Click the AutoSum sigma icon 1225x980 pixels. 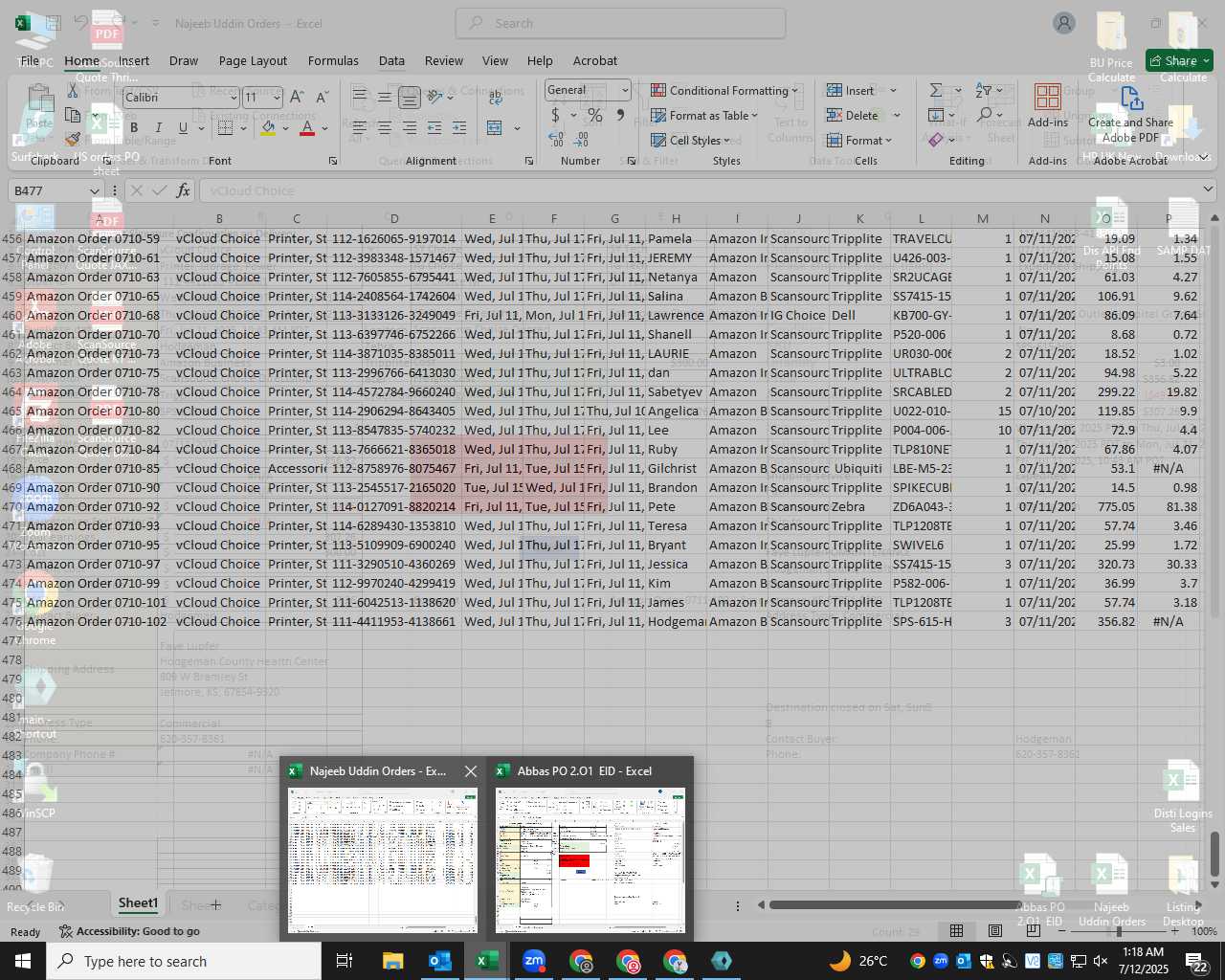936,90
